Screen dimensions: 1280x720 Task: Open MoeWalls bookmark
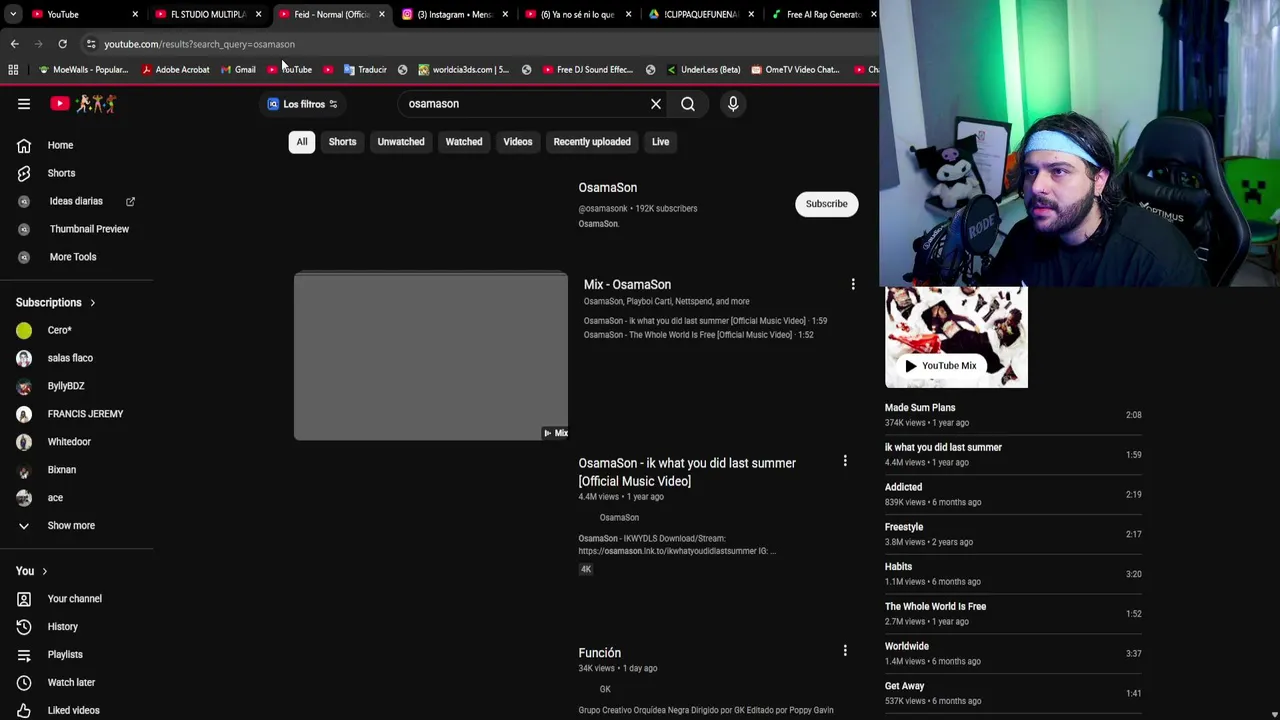point(83,69)
